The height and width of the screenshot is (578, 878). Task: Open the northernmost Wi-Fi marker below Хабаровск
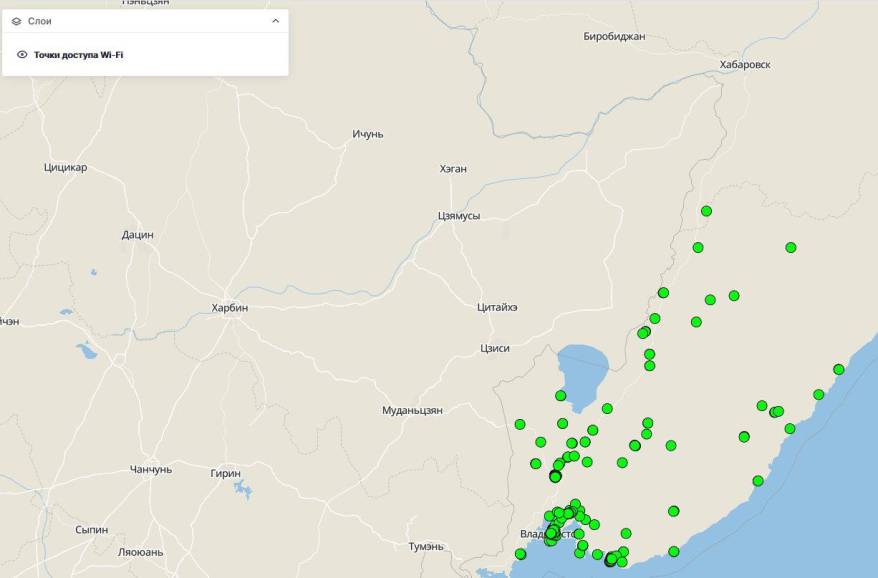tap(706, 211)
